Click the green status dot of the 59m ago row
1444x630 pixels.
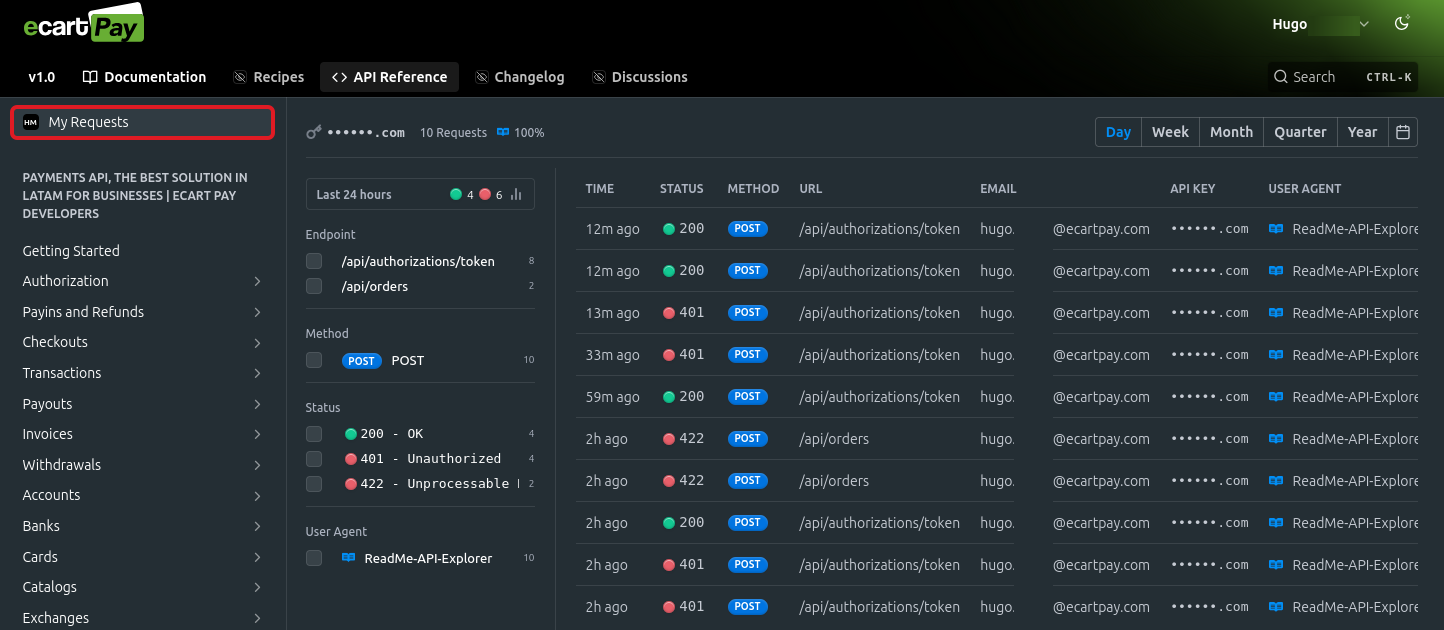tap(669, 397)
